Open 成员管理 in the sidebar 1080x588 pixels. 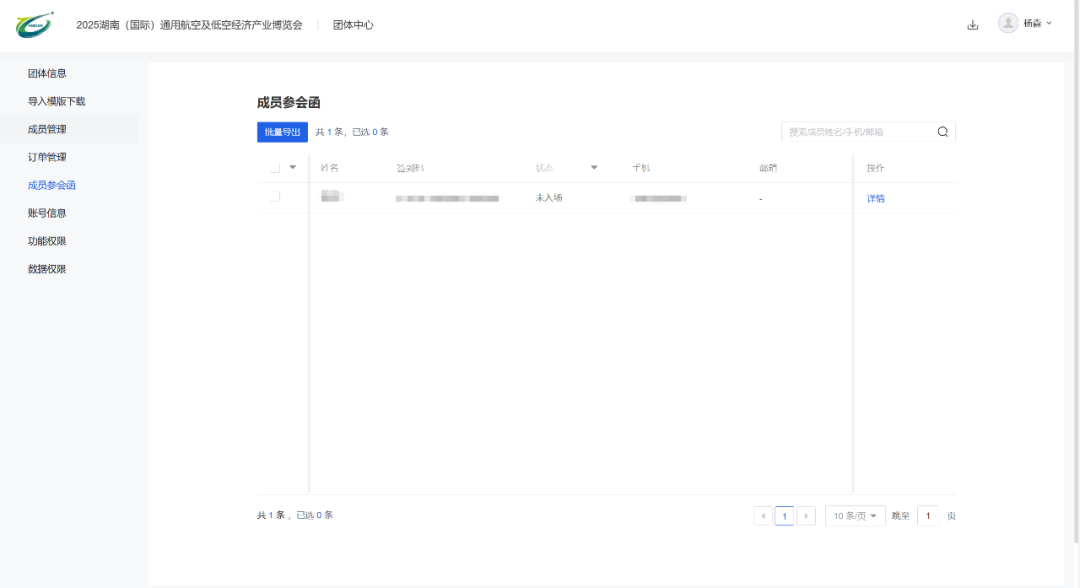[x=47, y=128]
